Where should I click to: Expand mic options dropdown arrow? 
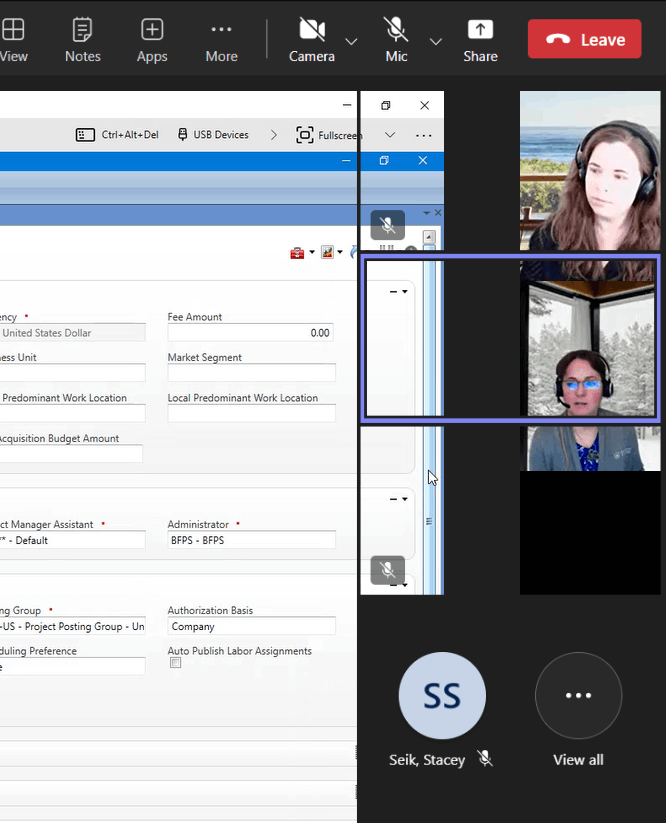point(436,41)
